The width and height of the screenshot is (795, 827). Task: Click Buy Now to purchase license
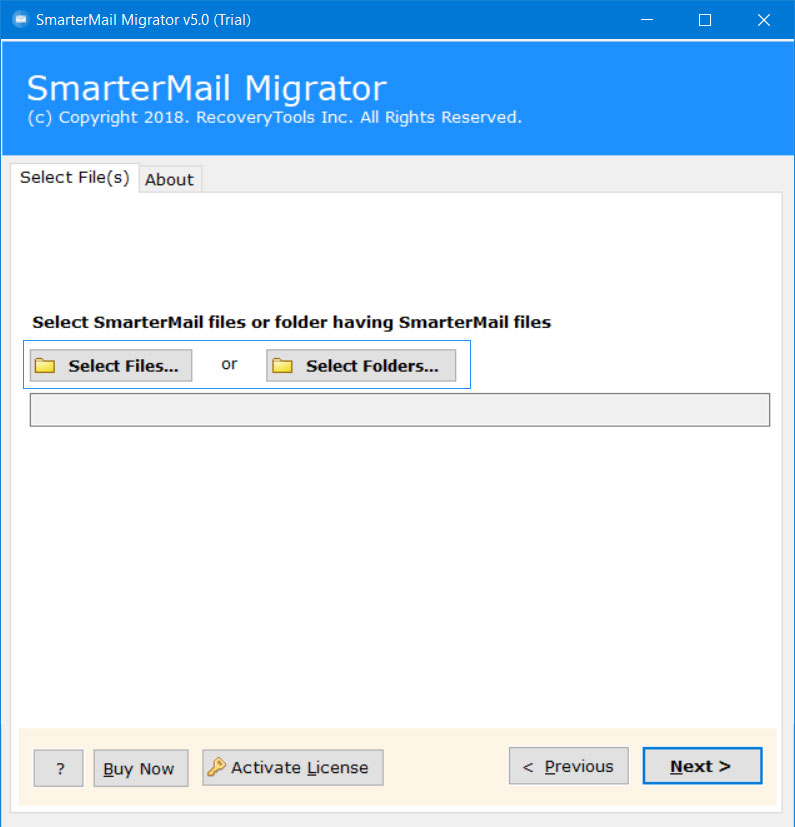point(141,768)
